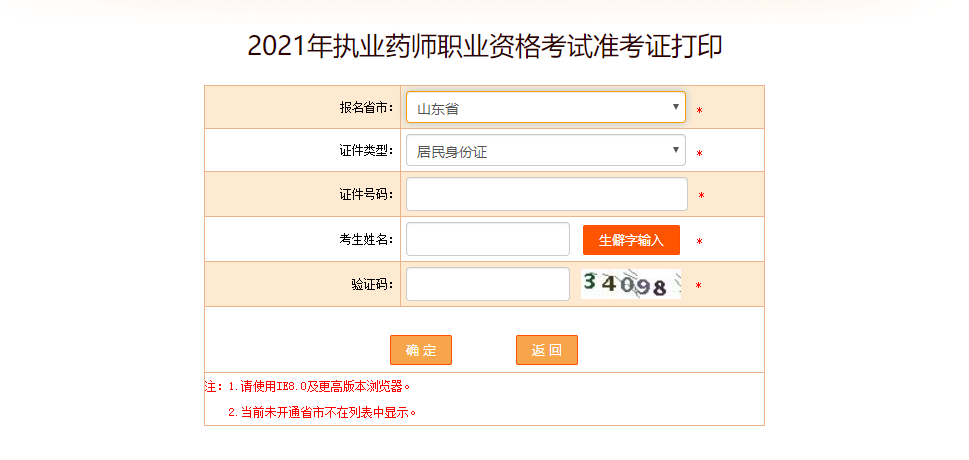Click the 2021年执业药师 page title
This screenshot has height=460, width=969.
[x=485, y=47]
